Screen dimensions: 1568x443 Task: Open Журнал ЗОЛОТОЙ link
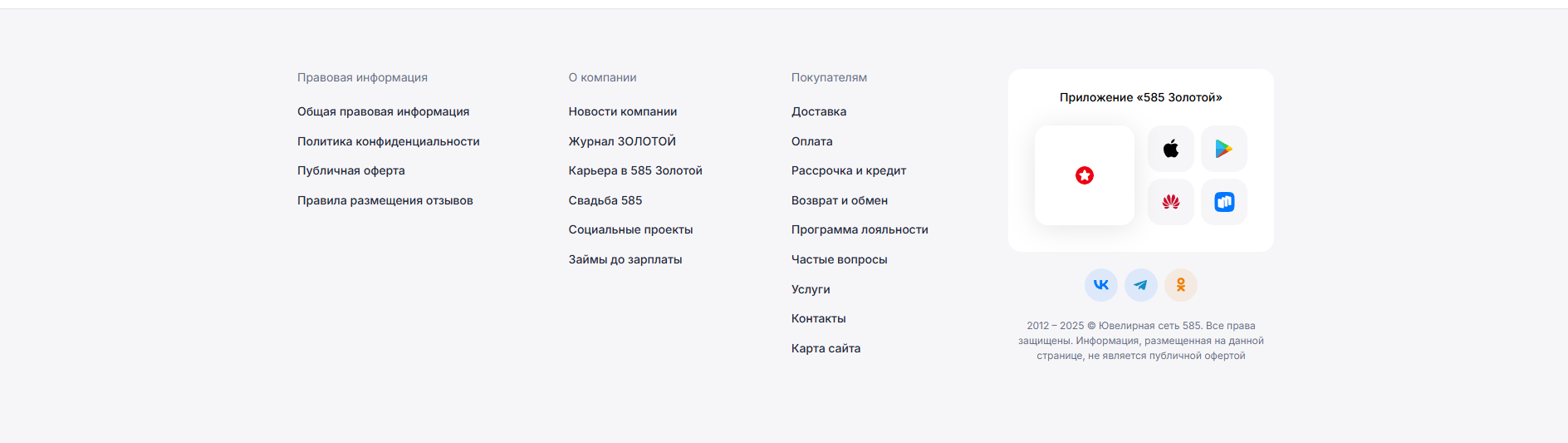point(622,141)
